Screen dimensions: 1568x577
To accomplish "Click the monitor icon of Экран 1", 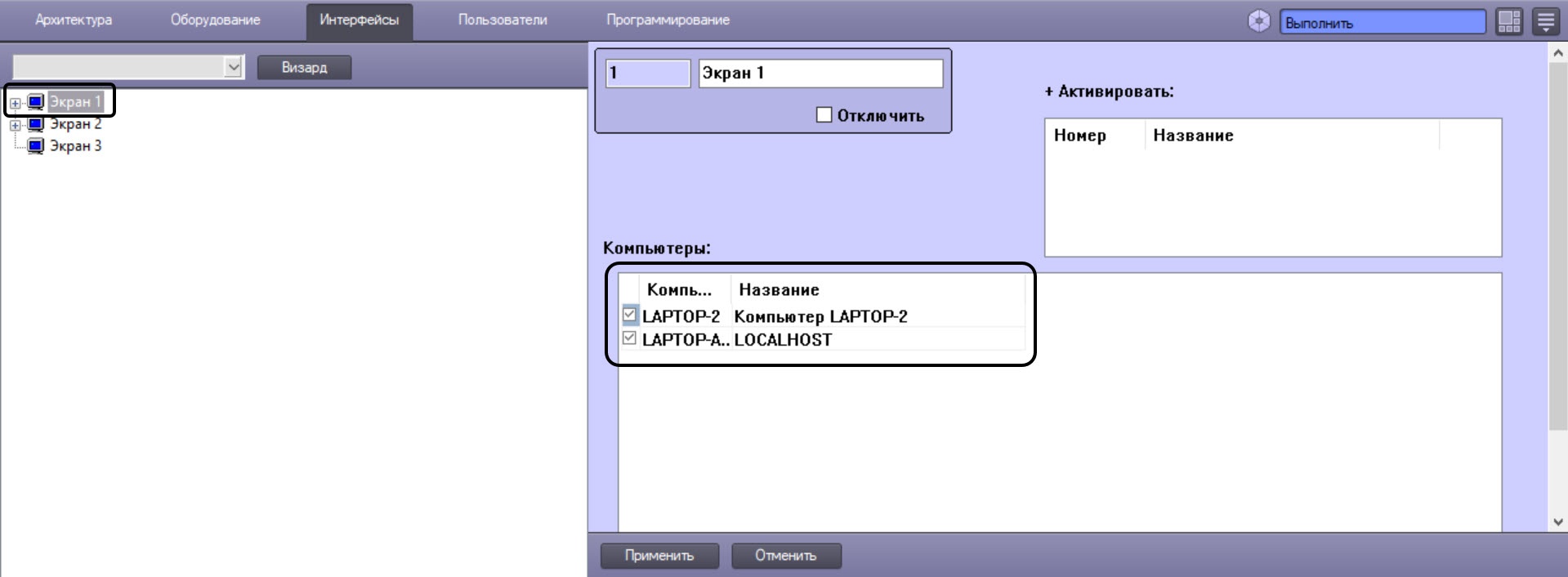I will (36, 102).
